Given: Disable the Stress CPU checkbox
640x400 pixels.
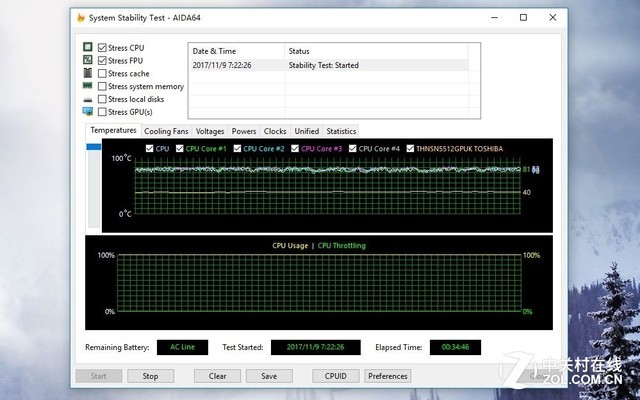Looking at the screenshot, I should tap(102, 47).
